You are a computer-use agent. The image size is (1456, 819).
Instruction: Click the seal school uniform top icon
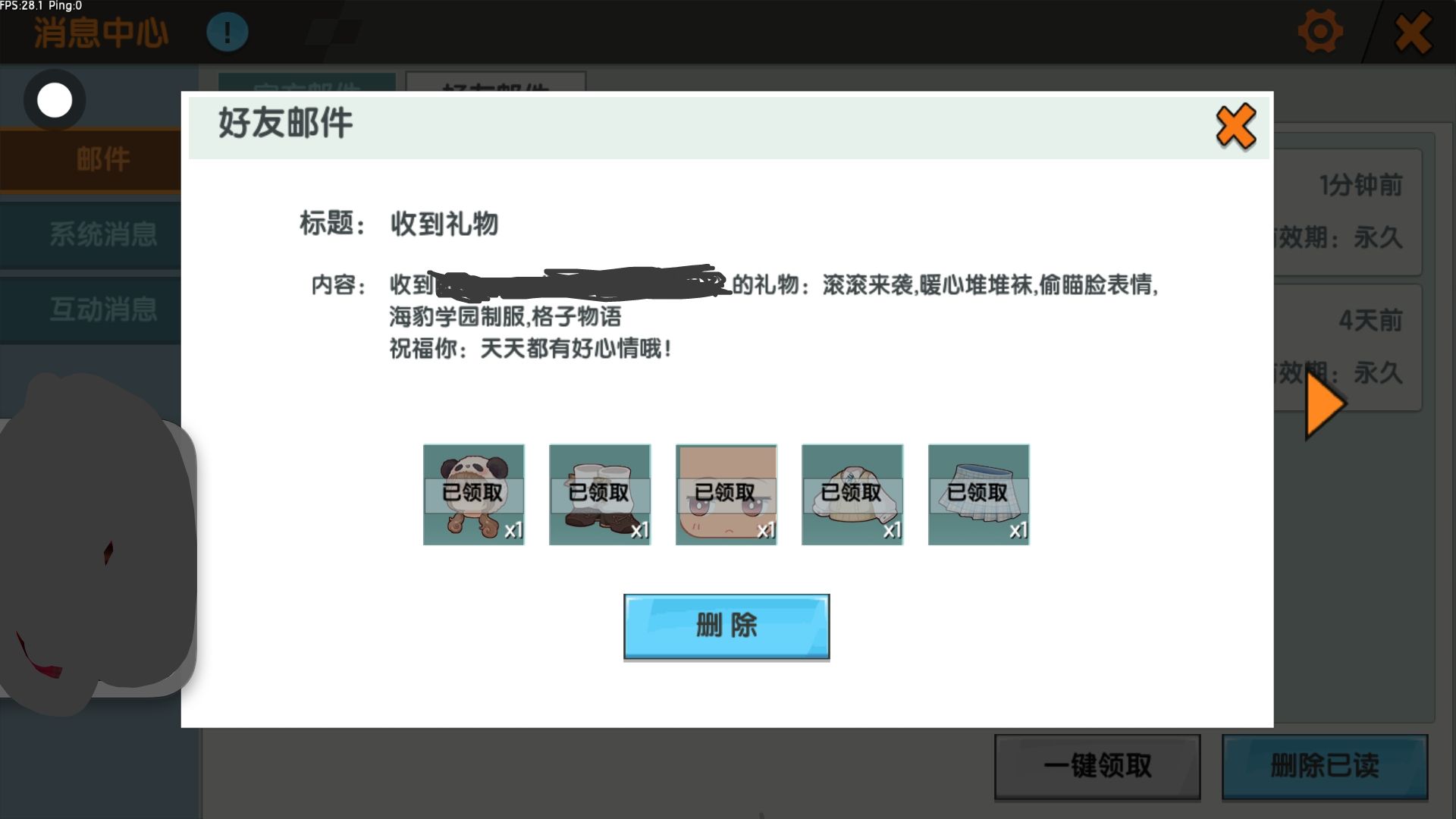point(852,494)
